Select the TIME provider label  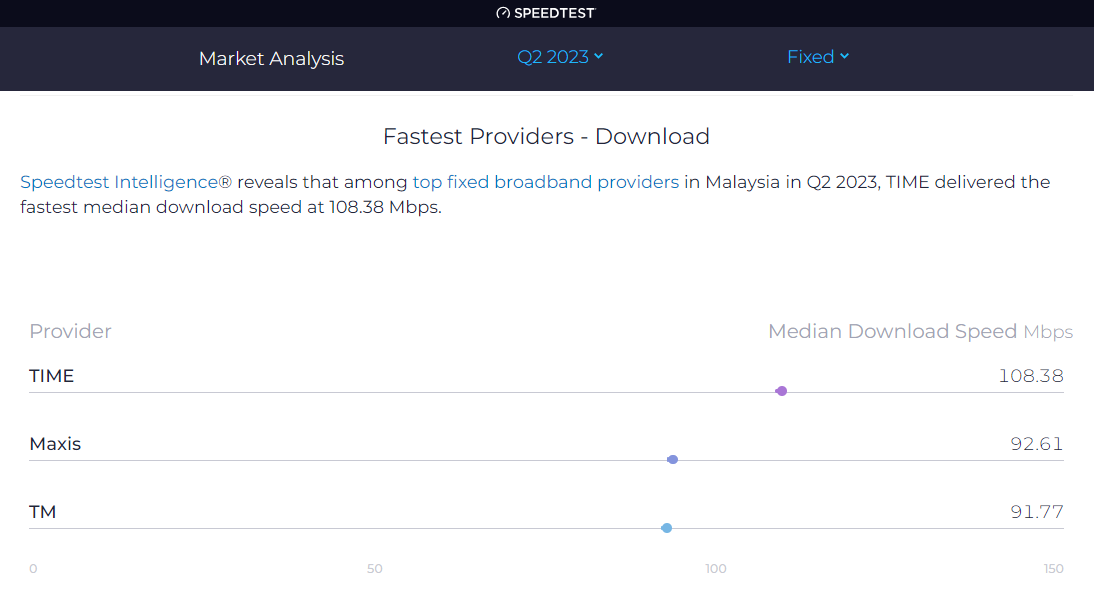pyautogui.click(x=52, y=376)
